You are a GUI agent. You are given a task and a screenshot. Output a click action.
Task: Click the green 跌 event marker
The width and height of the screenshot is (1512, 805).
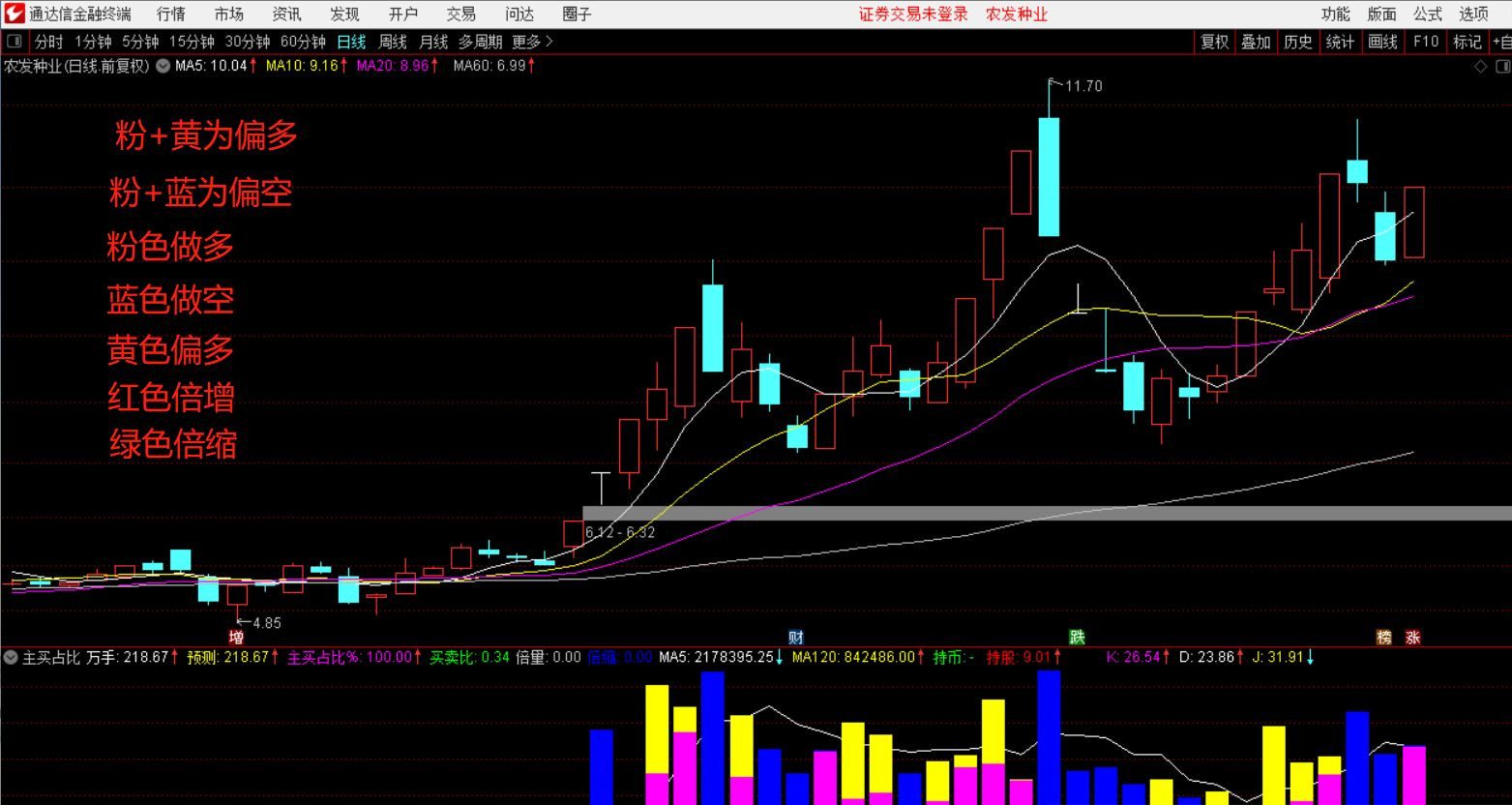[1077, 638]
